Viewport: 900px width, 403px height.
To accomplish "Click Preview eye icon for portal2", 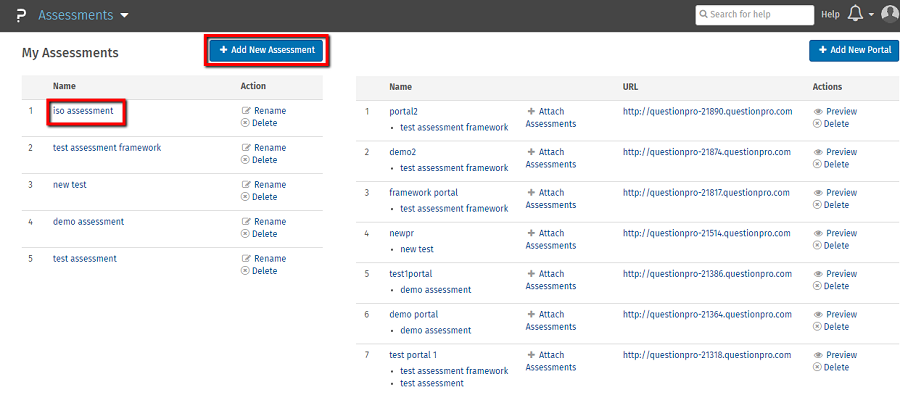I will [x=818, y=112].
